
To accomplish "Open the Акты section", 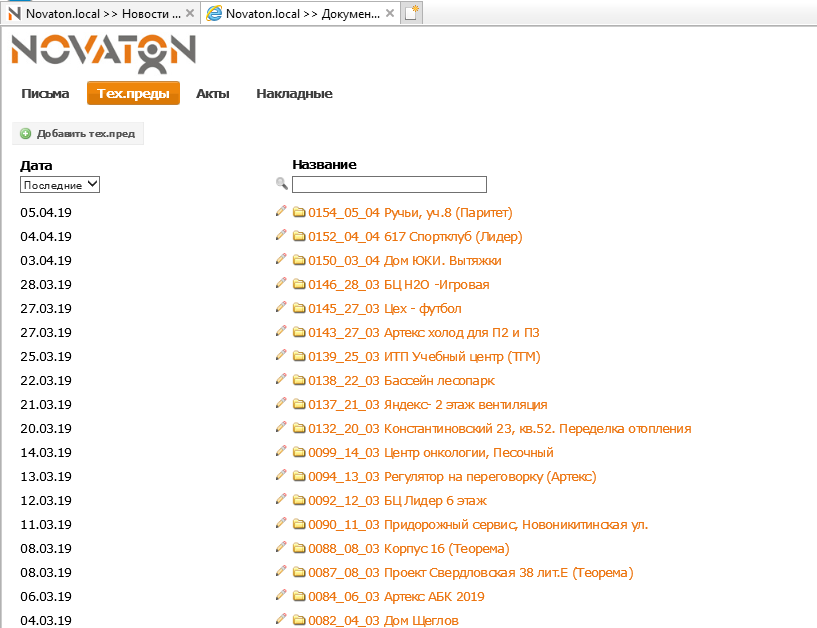I will click(213, 94).
